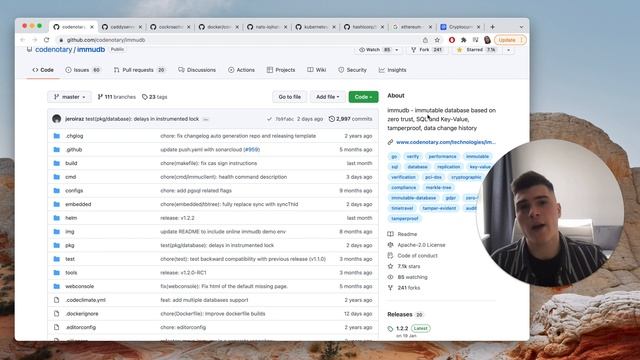Open the master branch dropdown

[x=69, y=97]
